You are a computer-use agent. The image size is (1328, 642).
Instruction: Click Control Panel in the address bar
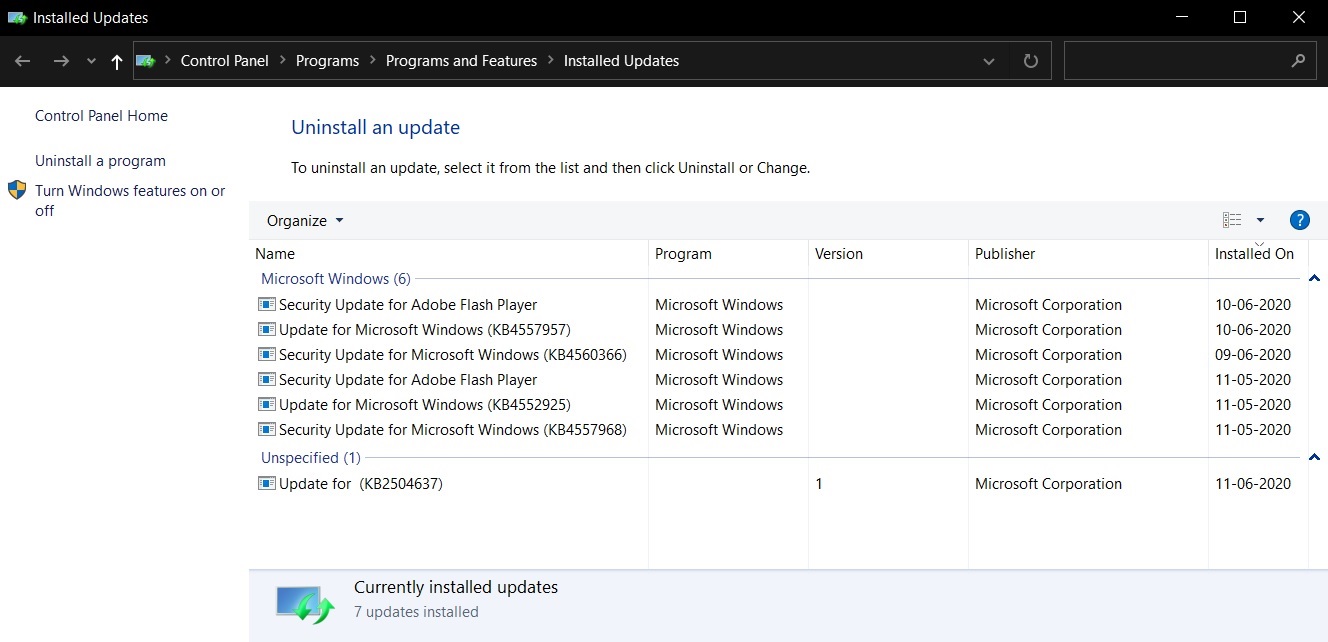tap(224, 61)
